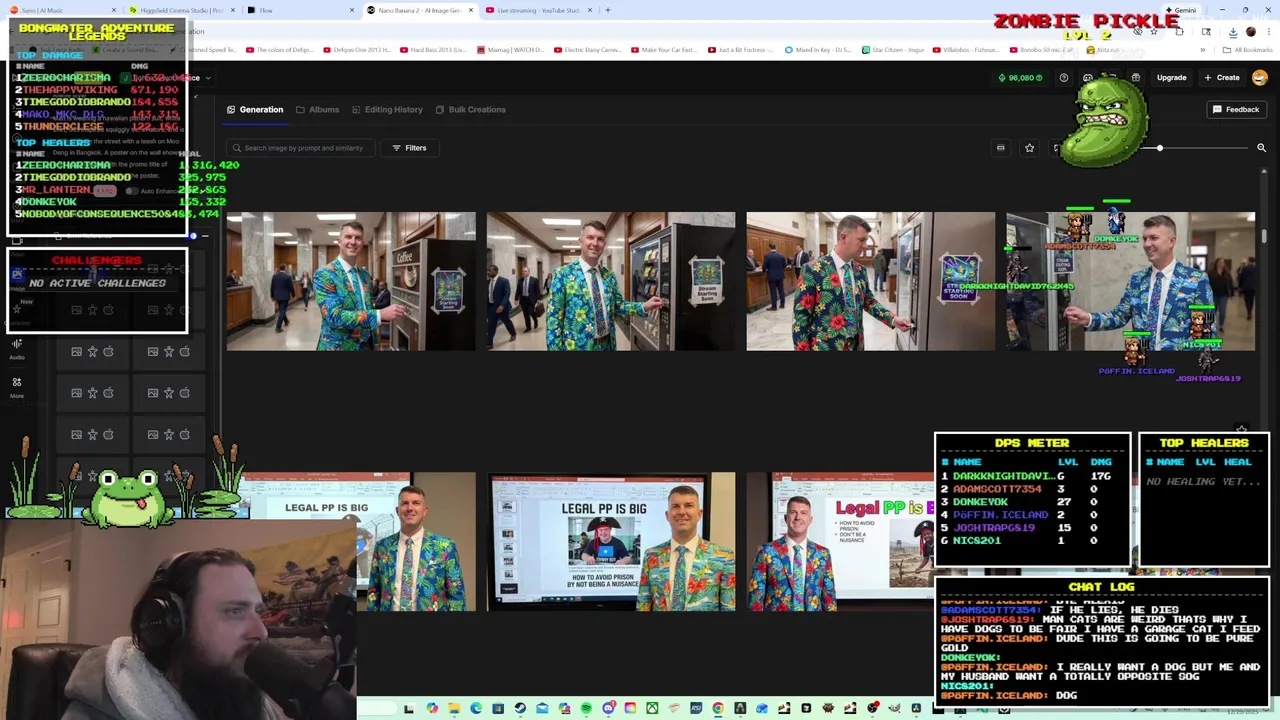Viewport: 1280px width, 720px height.
Task: Switch to the Live streaming - YouTube Studio tab
Action: [540, 10]
